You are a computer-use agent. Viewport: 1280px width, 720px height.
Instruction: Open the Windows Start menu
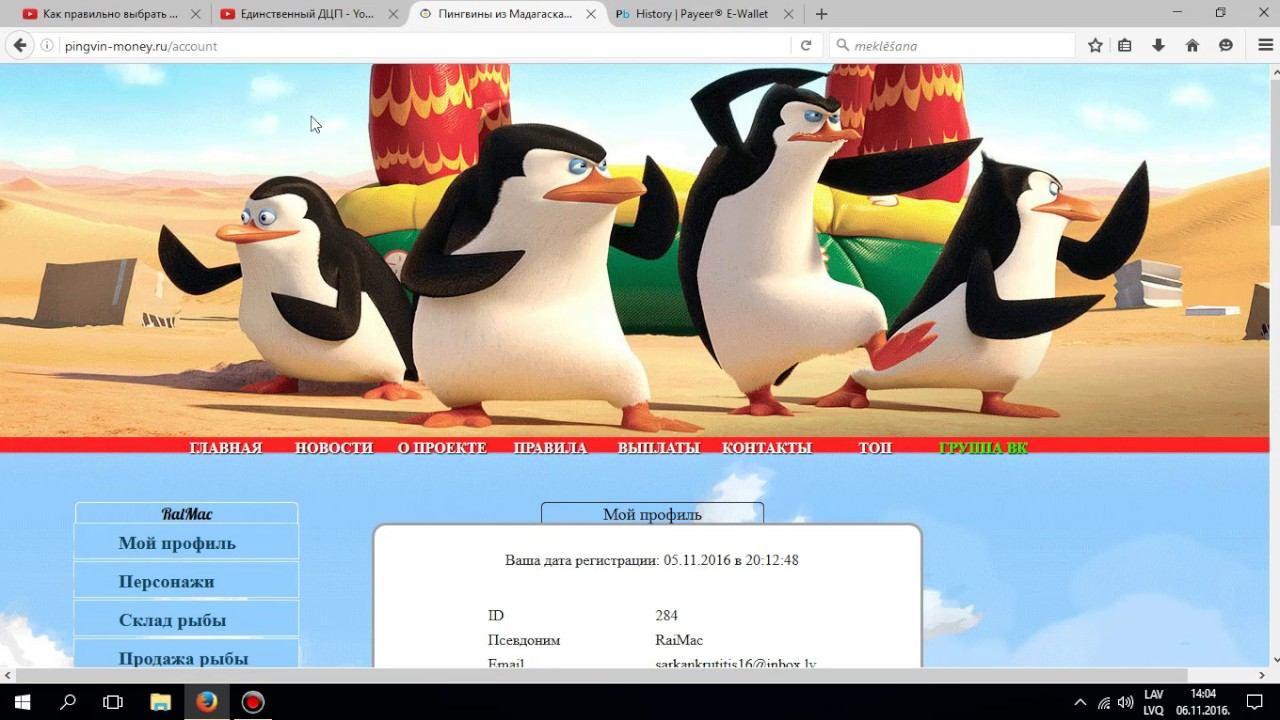tap(22, 702)
